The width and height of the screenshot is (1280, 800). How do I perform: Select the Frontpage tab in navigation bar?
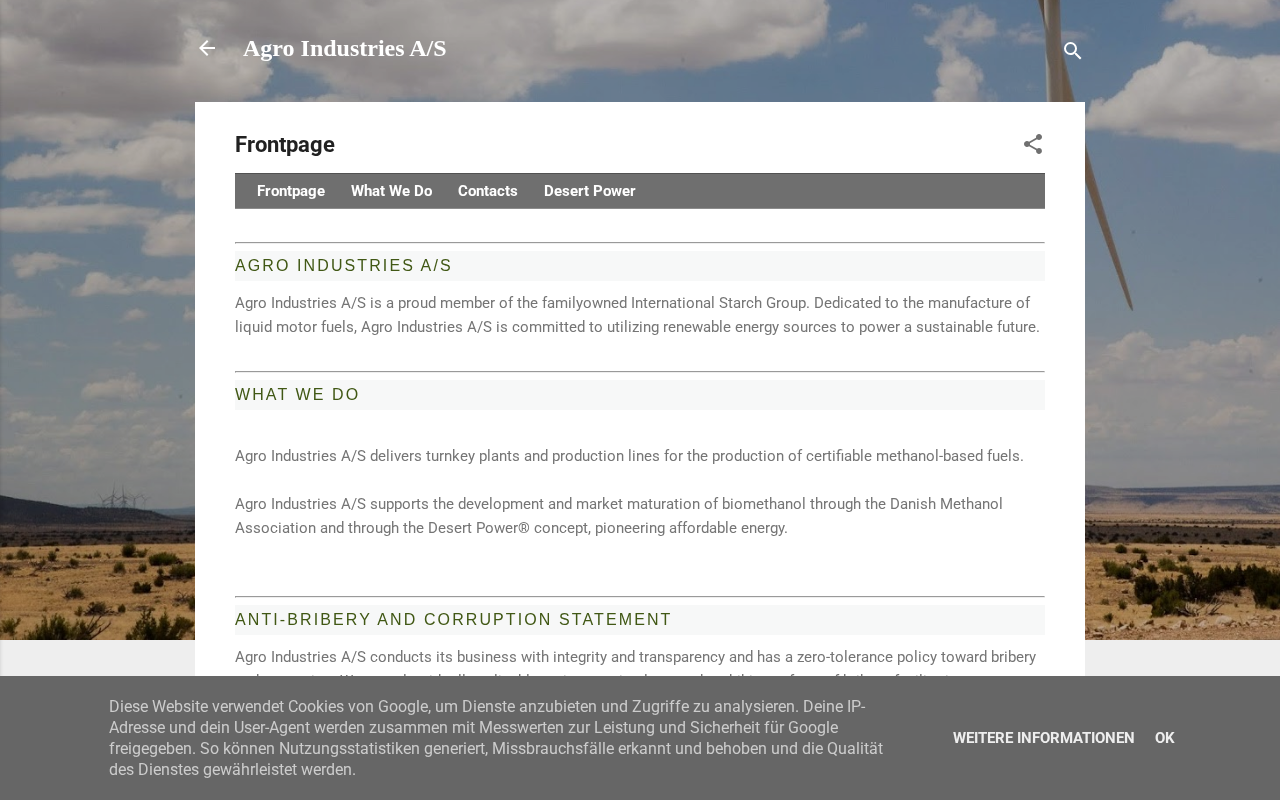(x=291, y=191)
